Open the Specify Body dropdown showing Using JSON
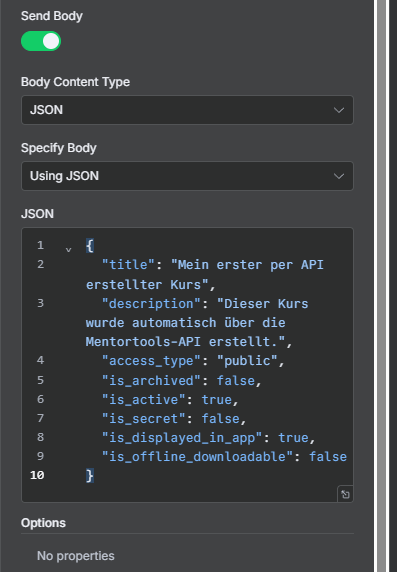The width and height of the screenshot is (397, 572). (187, 176)
